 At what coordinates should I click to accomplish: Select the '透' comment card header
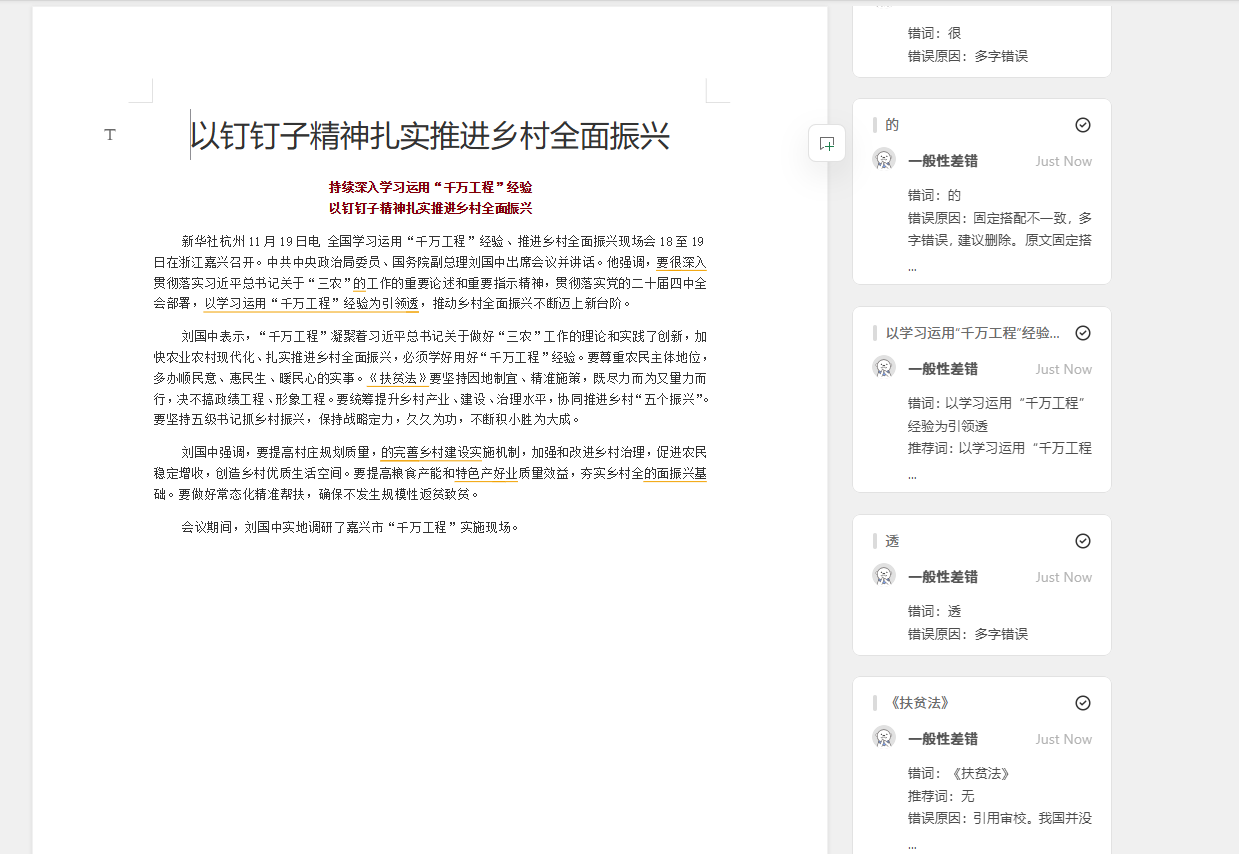point(892,541)
